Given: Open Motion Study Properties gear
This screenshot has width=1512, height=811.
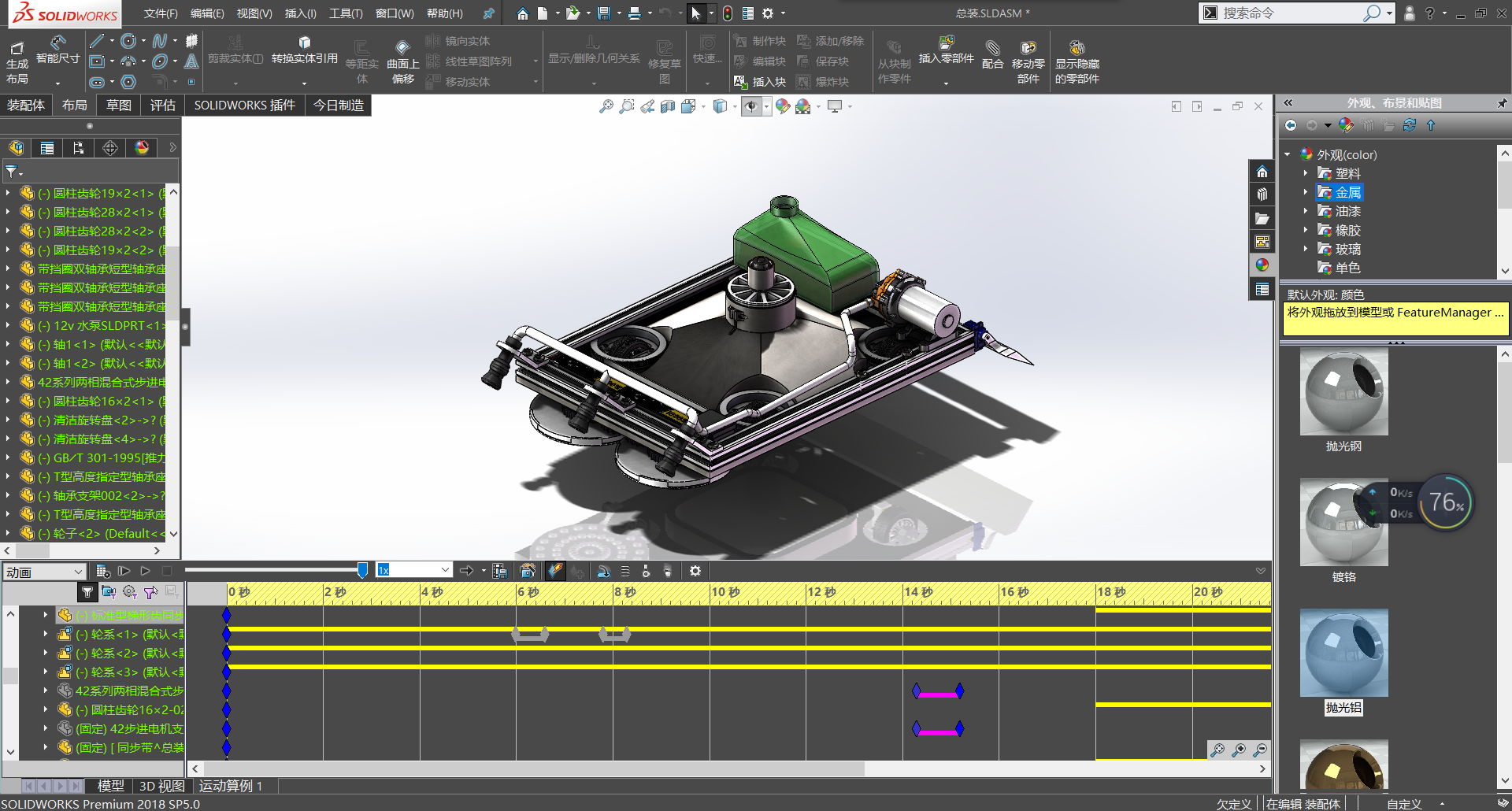Looking at the screenshot, I should (695, 571).
